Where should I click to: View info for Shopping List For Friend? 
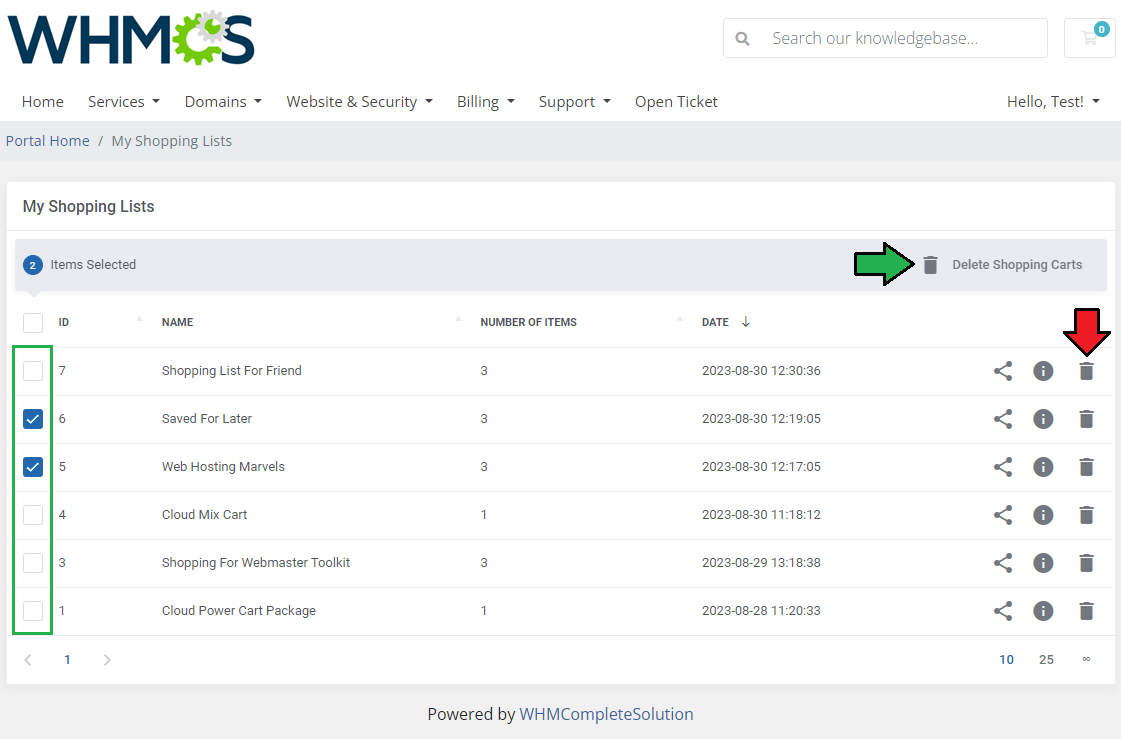1043,371
